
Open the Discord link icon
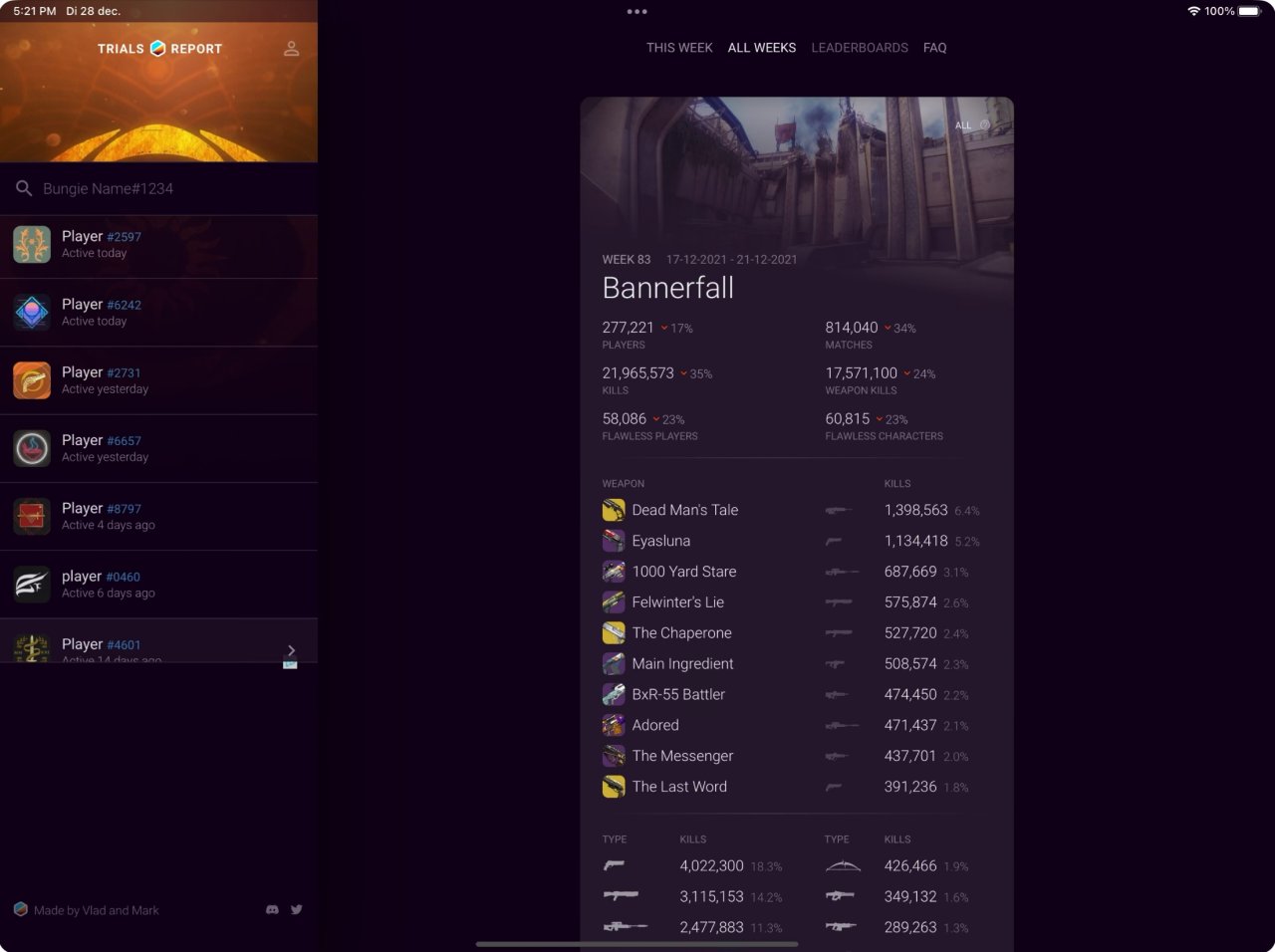tap(272, 909)
